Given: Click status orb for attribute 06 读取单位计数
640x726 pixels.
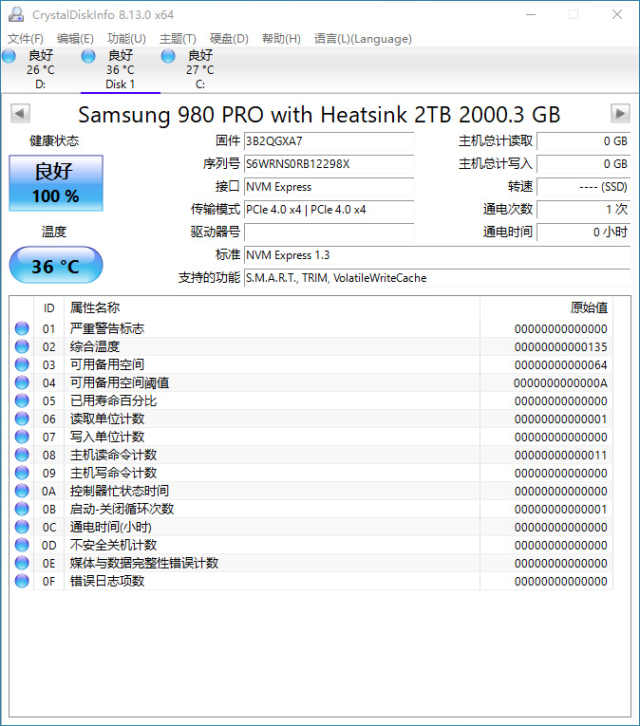Looking at the screenshot, I should tap(22, 419).
